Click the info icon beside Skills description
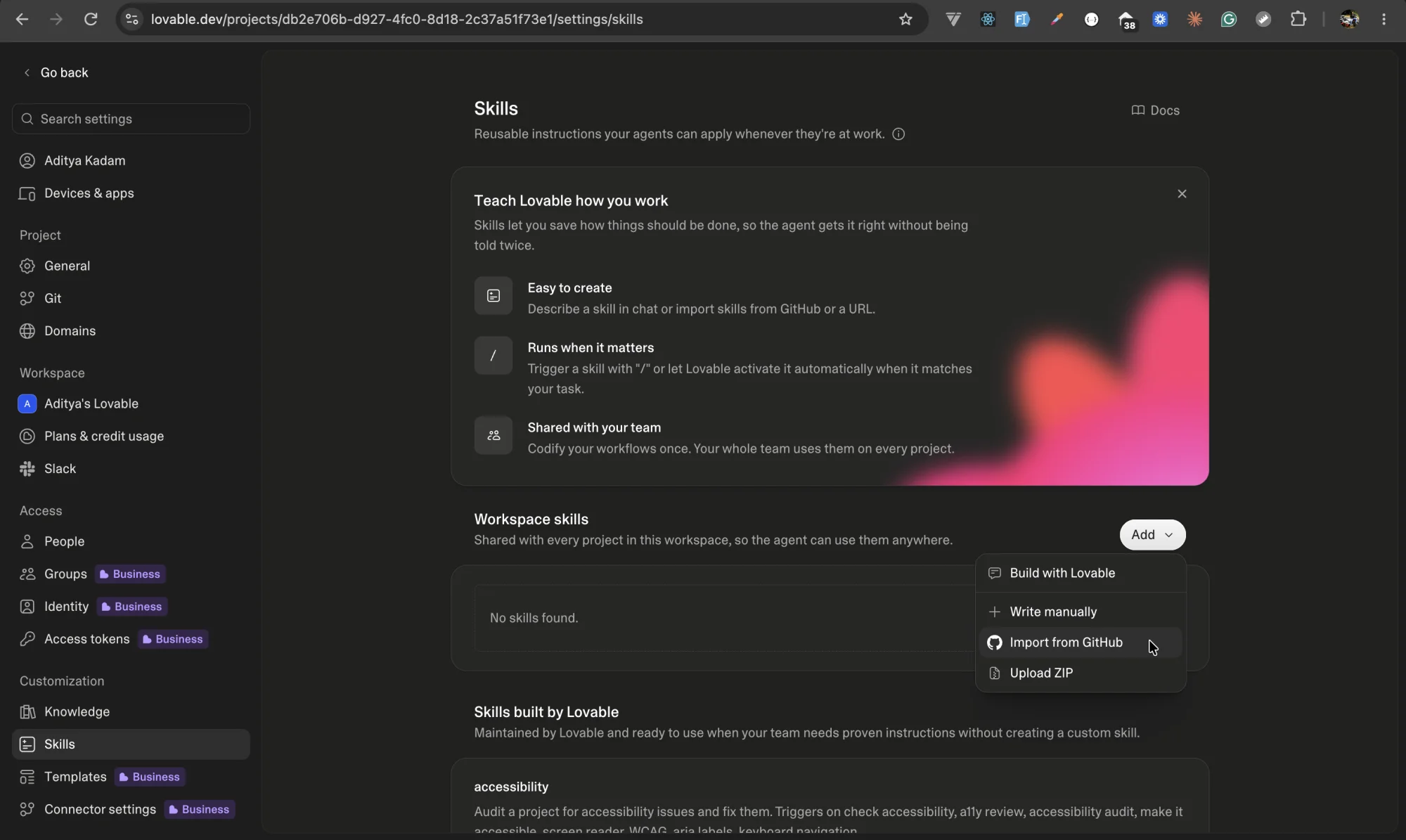The height and width of the screenshot is (840, 1406). 898,134
